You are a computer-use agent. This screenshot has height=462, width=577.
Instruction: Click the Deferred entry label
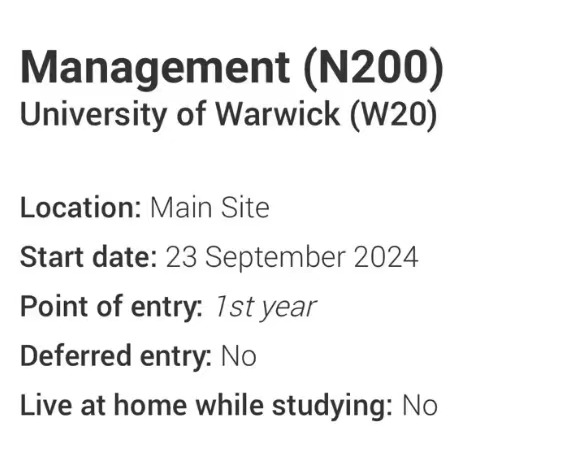(x=116, y=356)
